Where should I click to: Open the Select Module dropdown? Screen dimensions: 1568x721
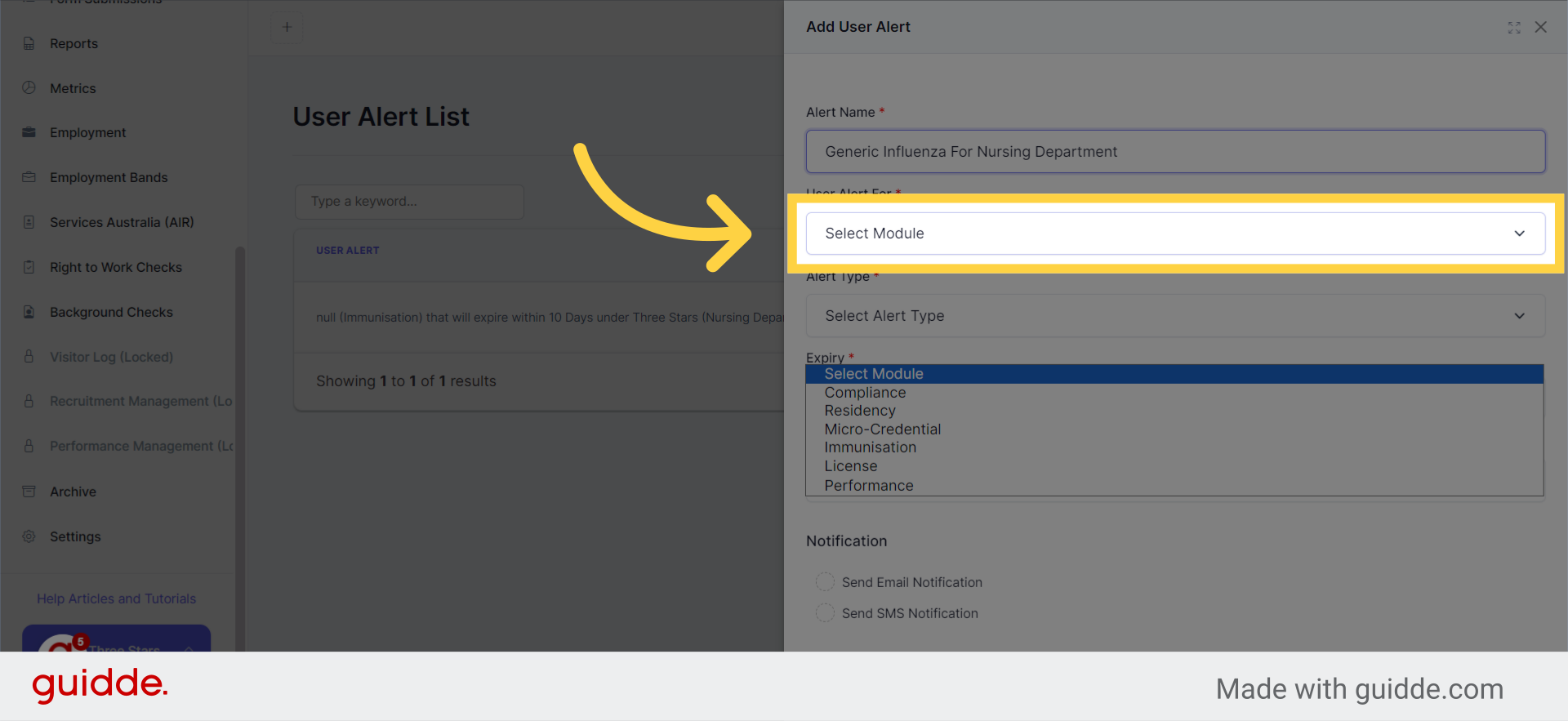click(1175, 234)
